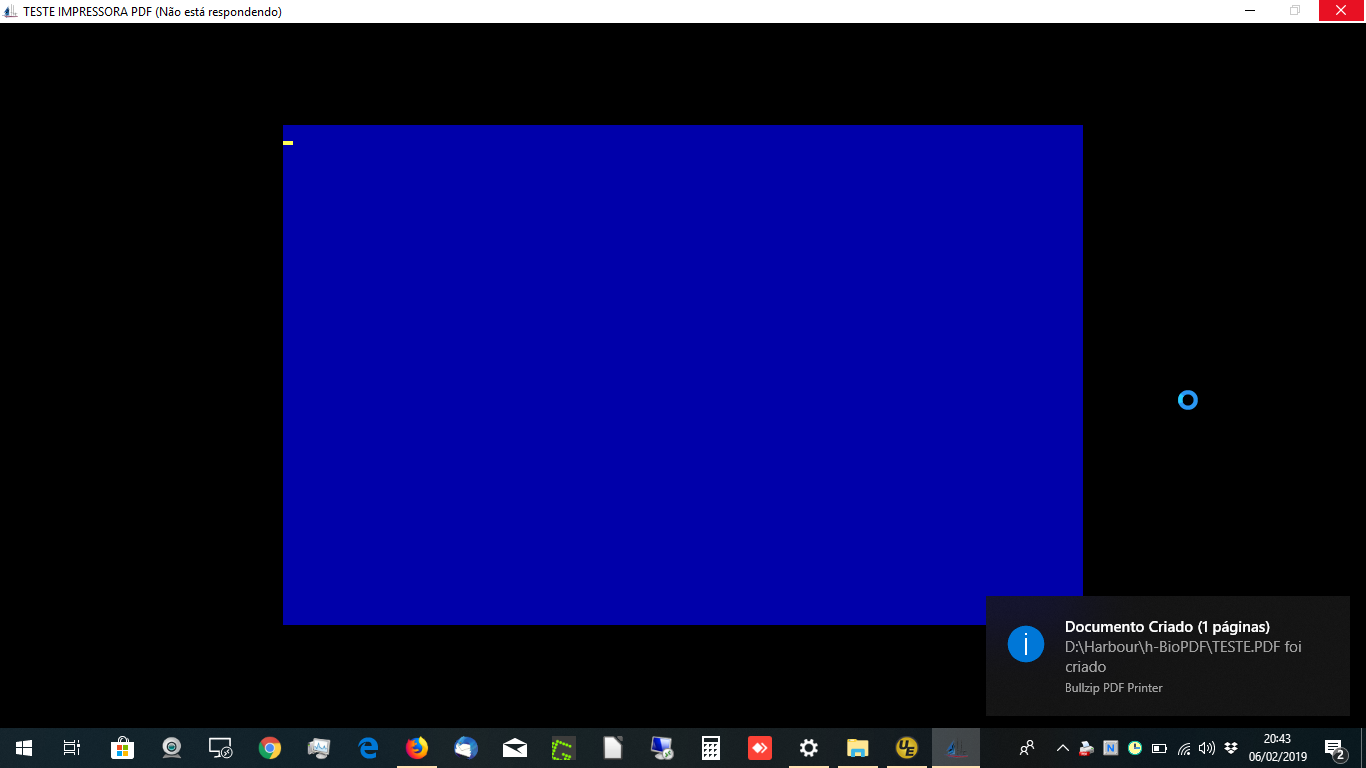This screenshot has height=768, width=1366.
Task: Click the blue N tray icon
Action: coord(1111,748)
